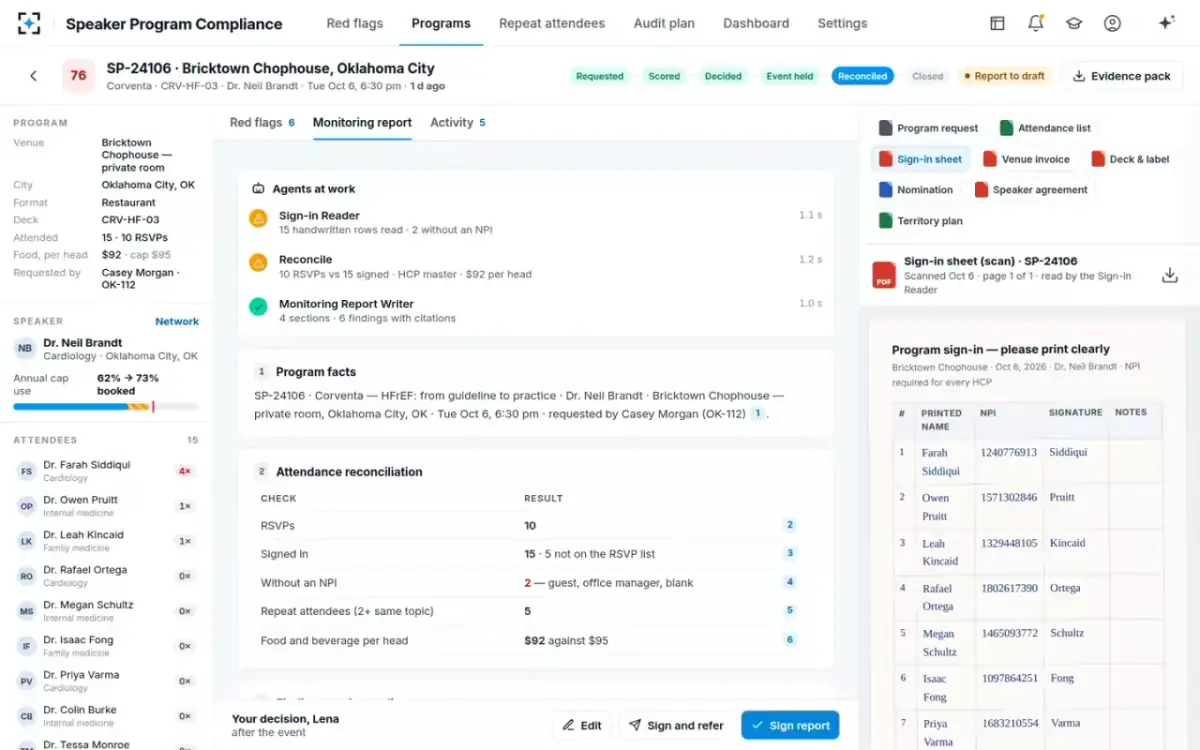The height and width of the screenshot is (750, 1200).
Task: Open the Dashboard navigation
Action: click(x=756, y=23)
